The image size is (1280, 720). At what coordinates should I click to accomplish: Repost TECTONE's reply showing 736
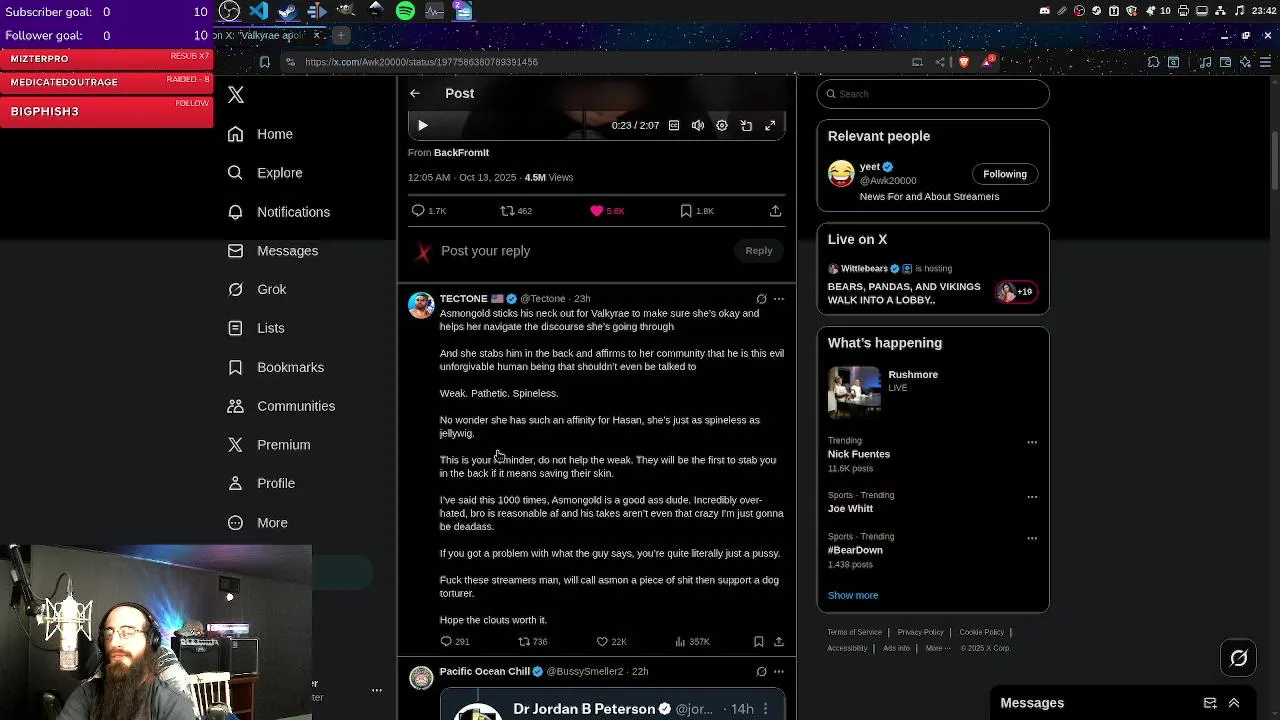tap(533, 642)
